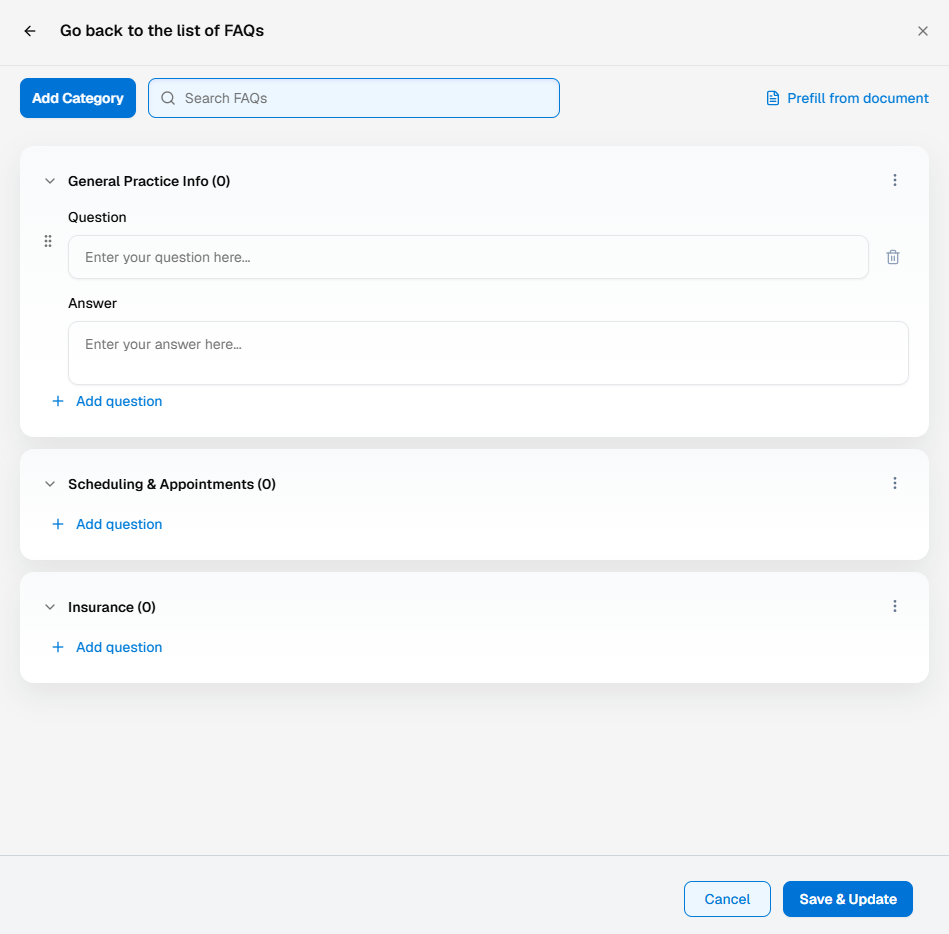Open General Practice Info three-dot menu

pos(895,180)
